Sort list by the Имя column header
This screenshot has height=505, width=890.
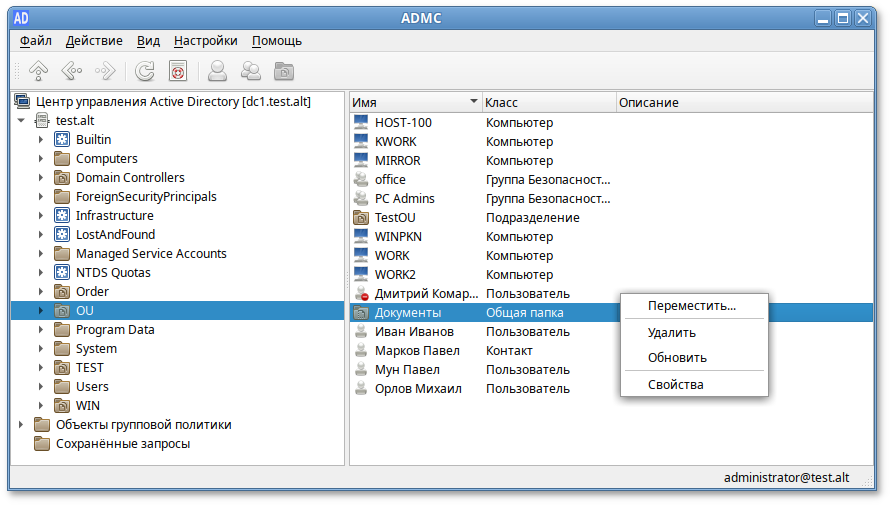click(410, 103)
